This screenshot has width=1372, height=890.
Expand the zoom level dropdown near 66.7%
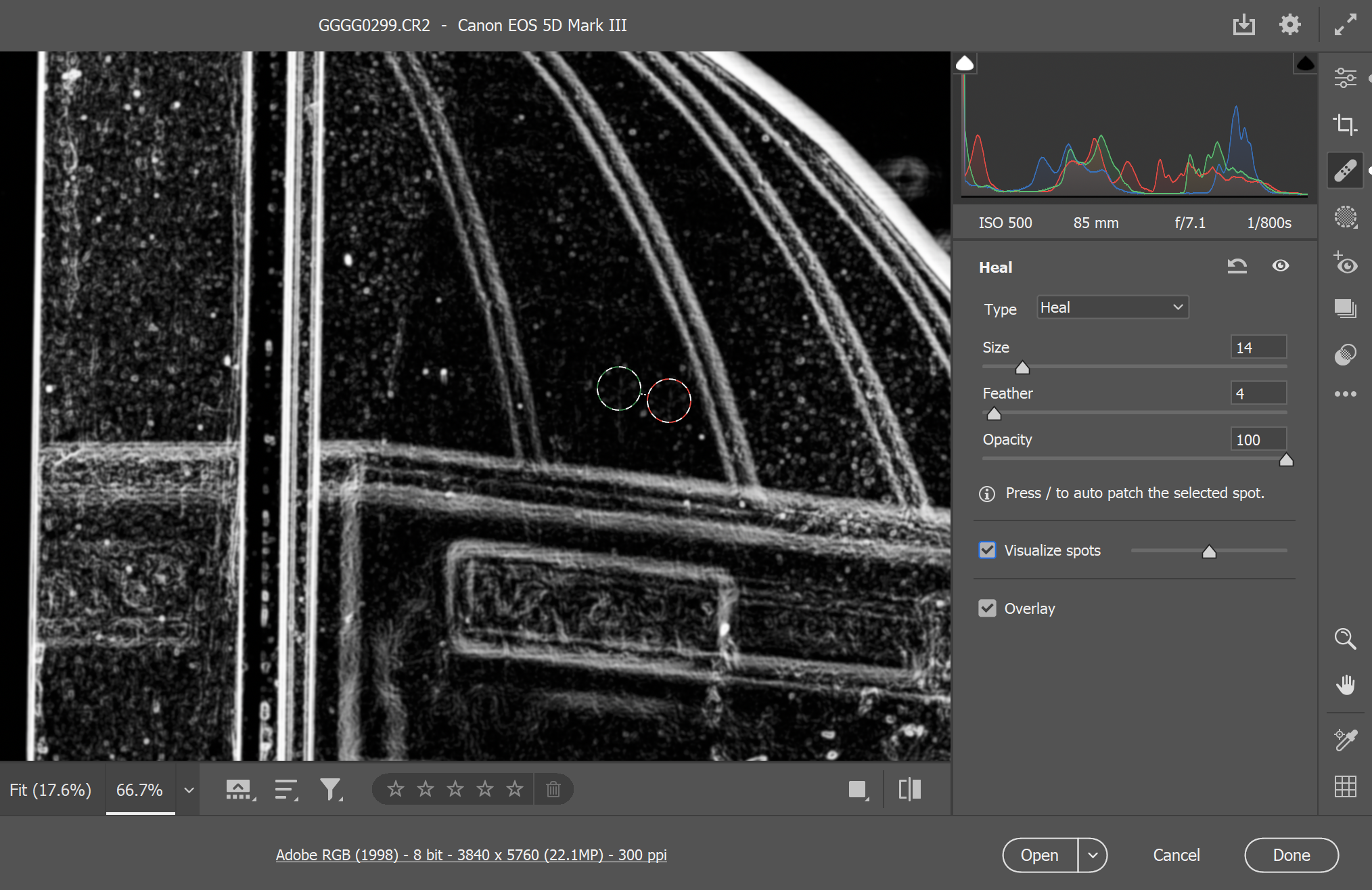[188, 788]
